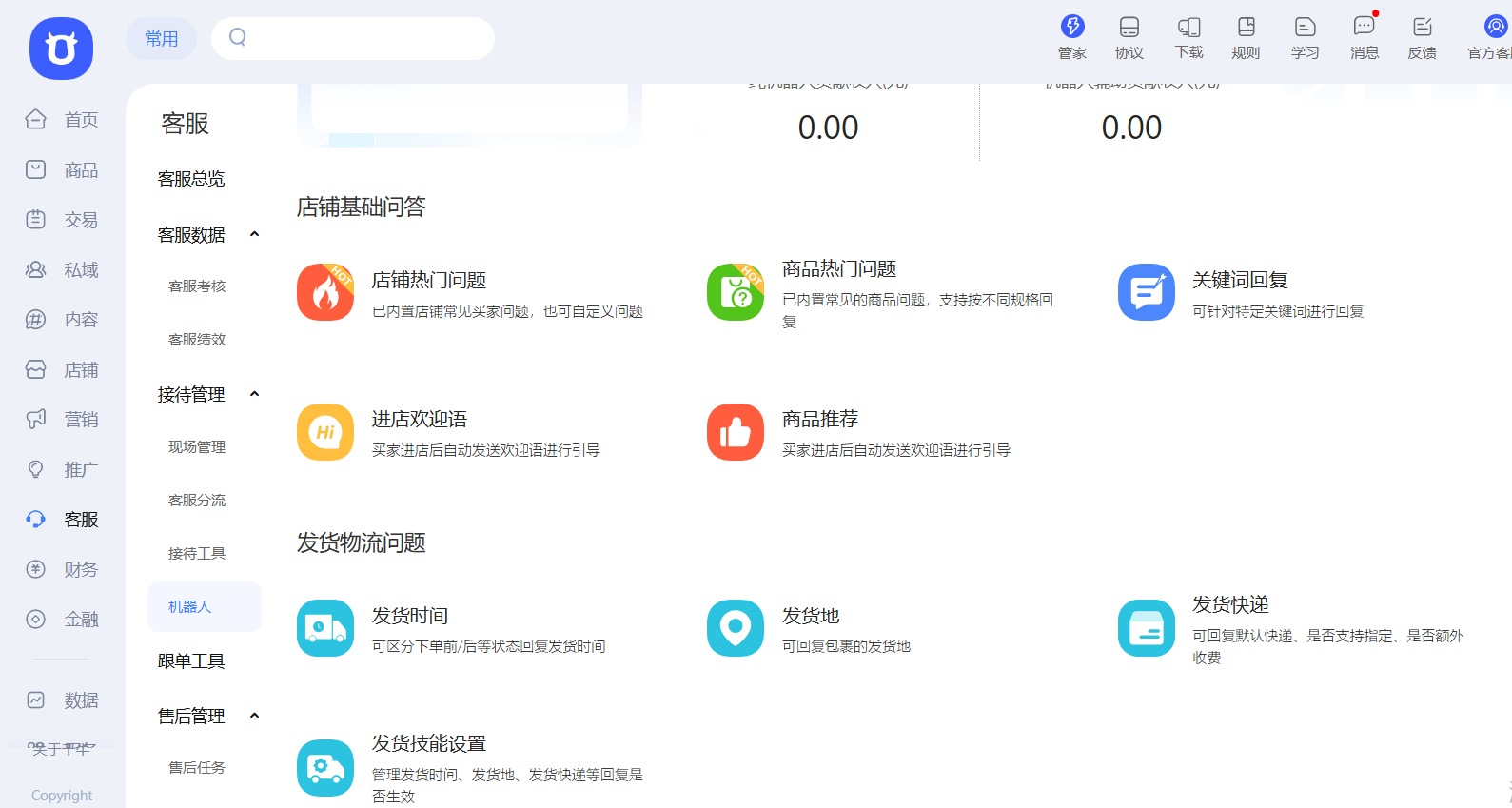This screenshot has height=808, width=1512.
Task: Collapse the 售后管理 section chevron
Action: (x=254, y=716)
